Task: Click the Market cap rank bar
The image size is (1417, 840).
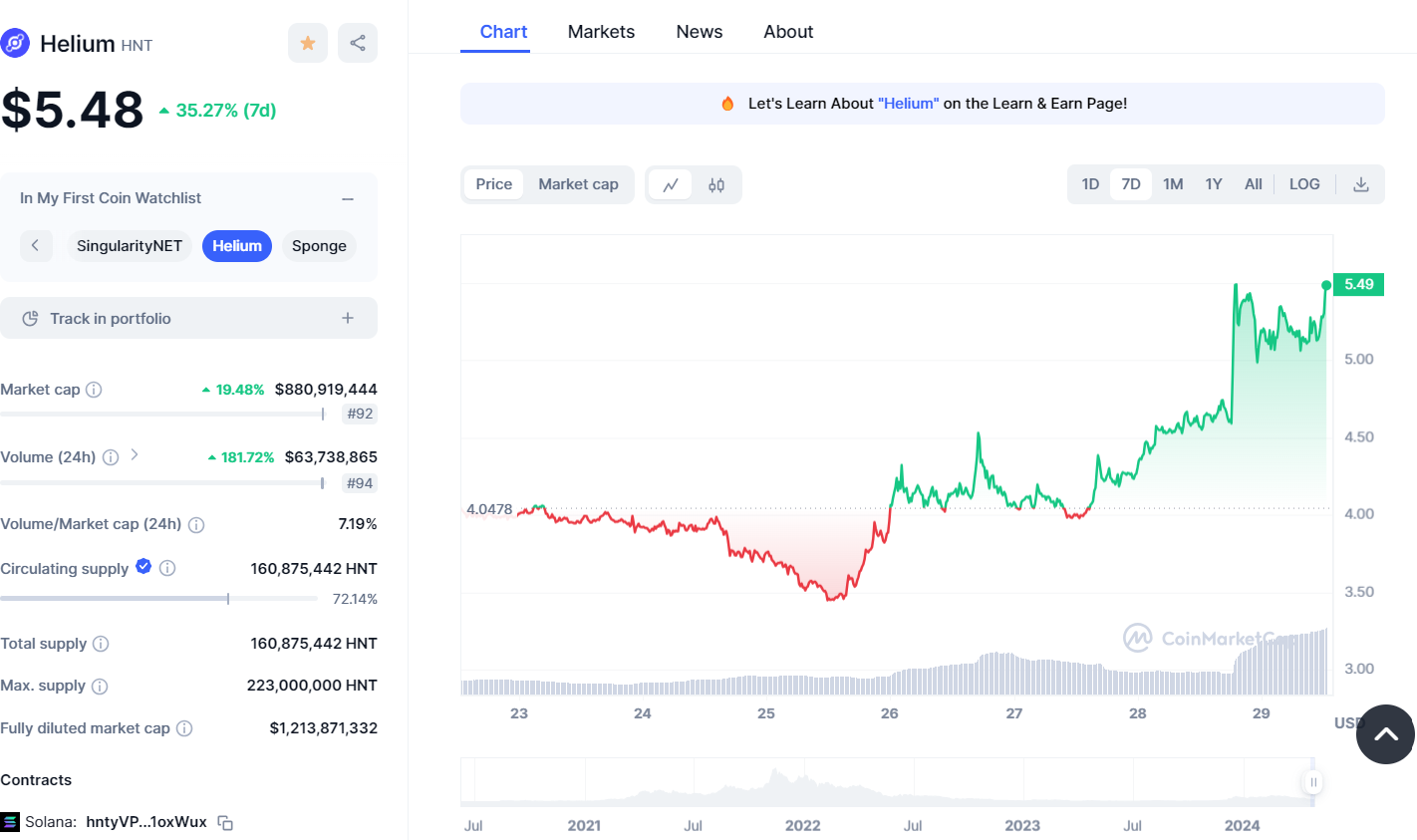Action: pos(162,414)
